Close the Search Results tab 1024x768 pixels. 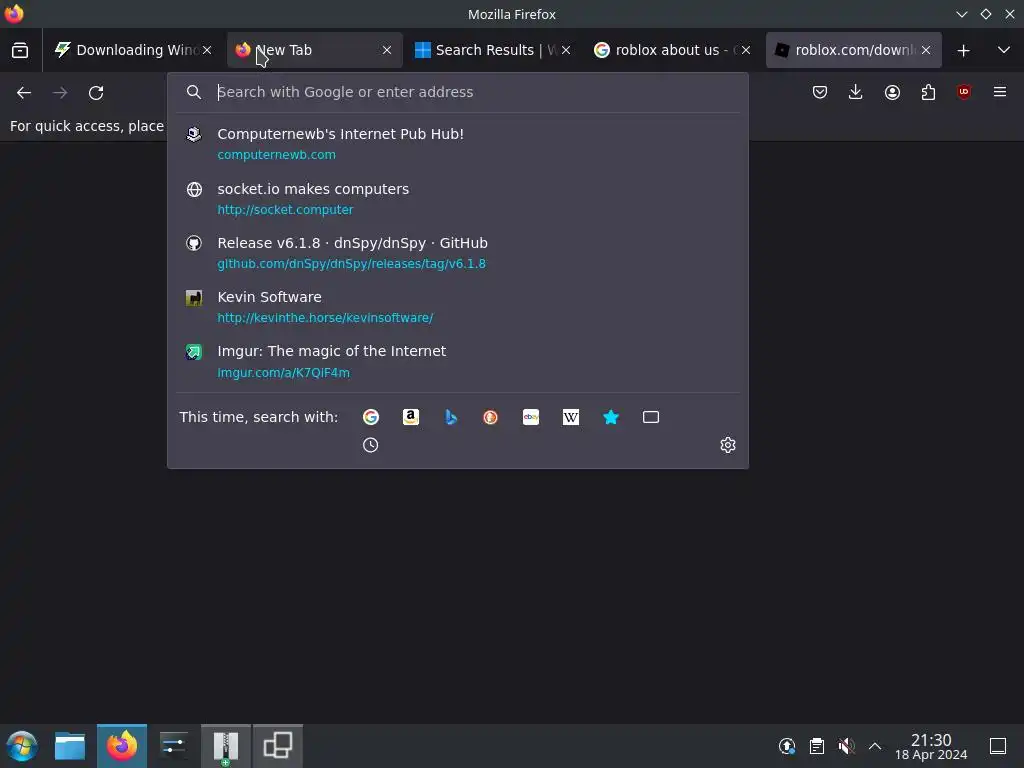[x=566, y=50]
